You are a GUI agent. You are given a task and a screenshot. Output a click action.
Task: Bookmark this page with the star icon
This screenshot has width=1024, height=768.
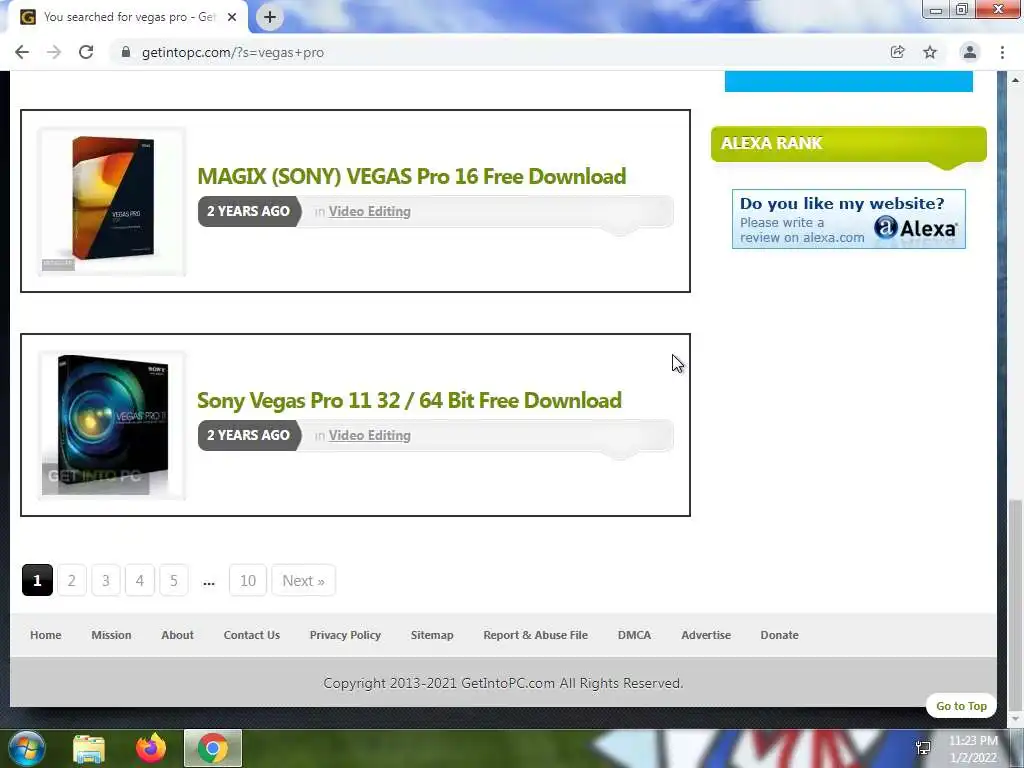pyautogui.click(x=930, y=52)
